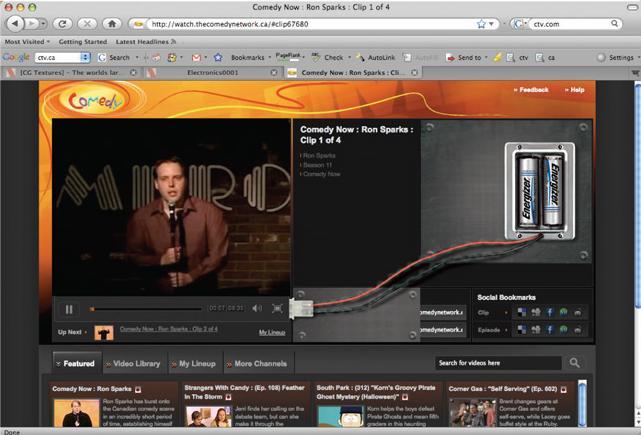Pause the video with the pause button

pos(69,309)
